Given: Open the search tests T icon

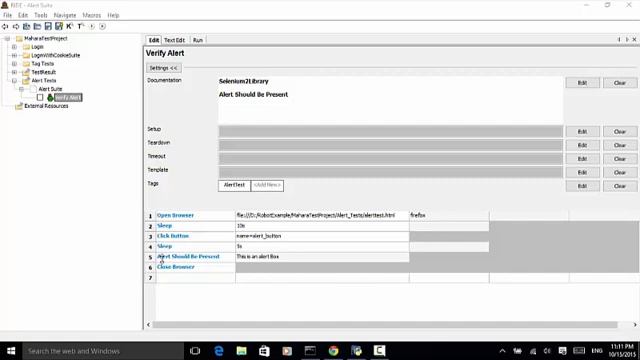Looking at the screenshot, I should coord(80,27).
